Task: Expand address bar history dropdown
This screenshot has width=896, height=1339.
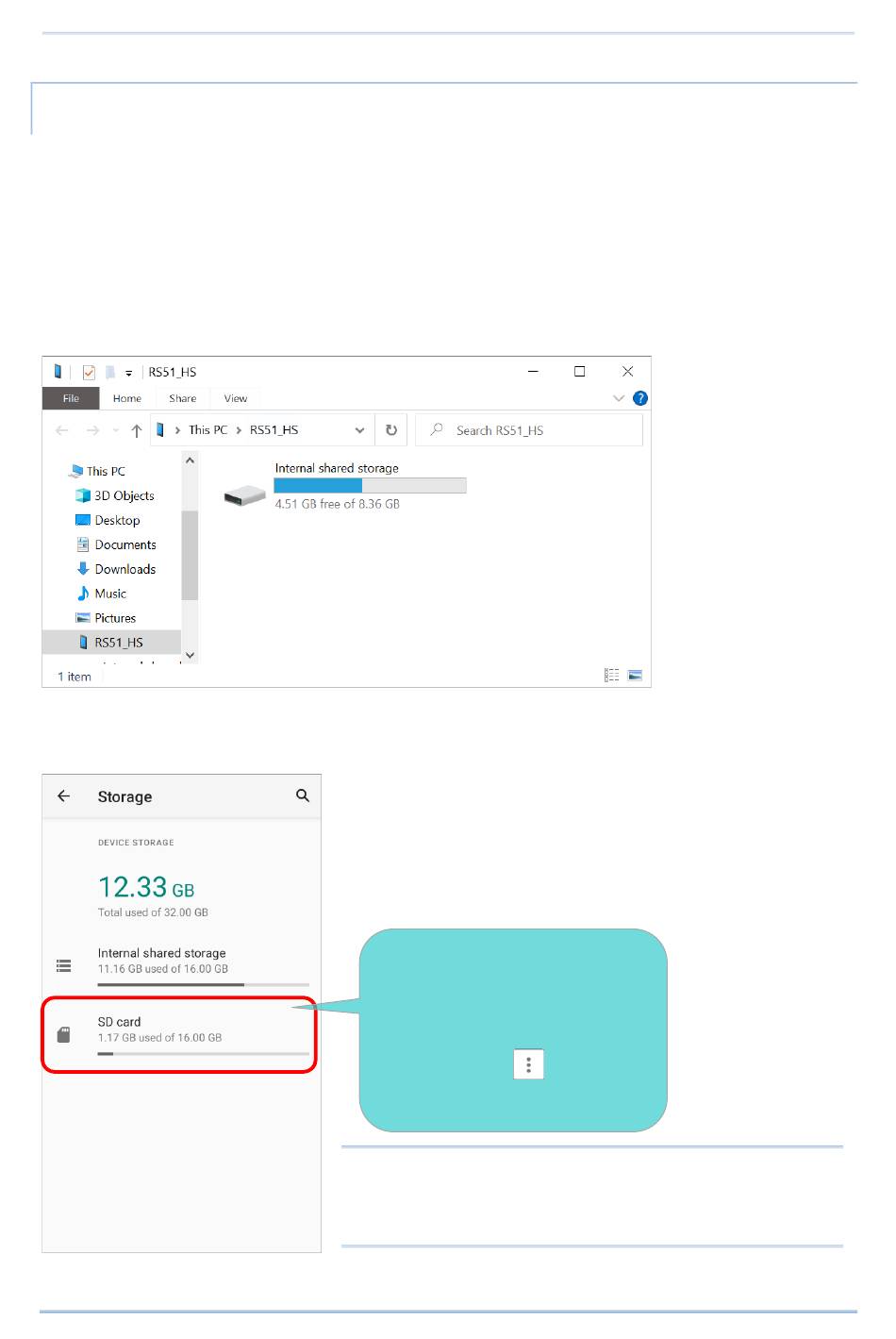Action: pos(359,430)
